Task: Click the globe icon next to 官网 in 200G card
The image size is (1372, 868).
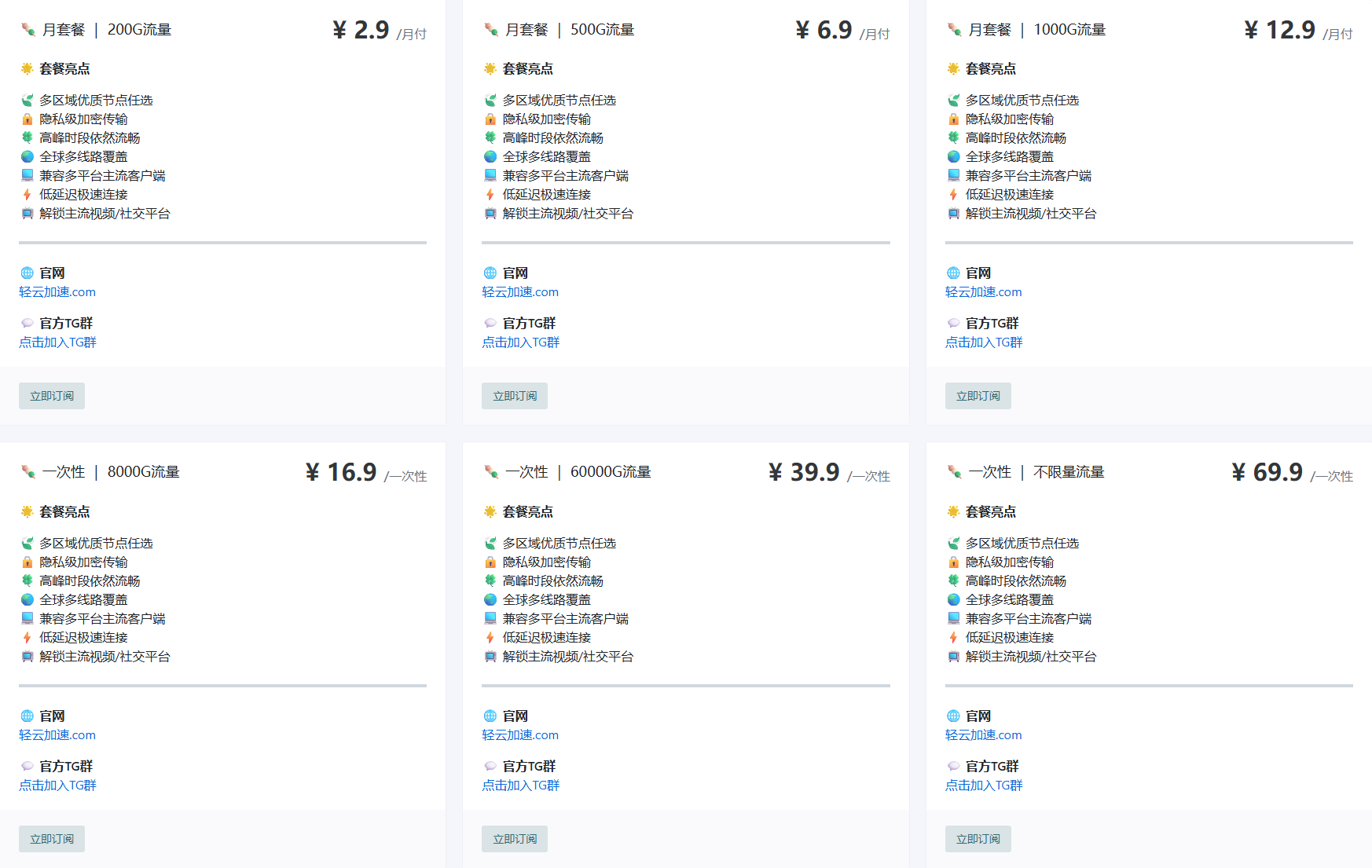Action: [x=28, y=273]
